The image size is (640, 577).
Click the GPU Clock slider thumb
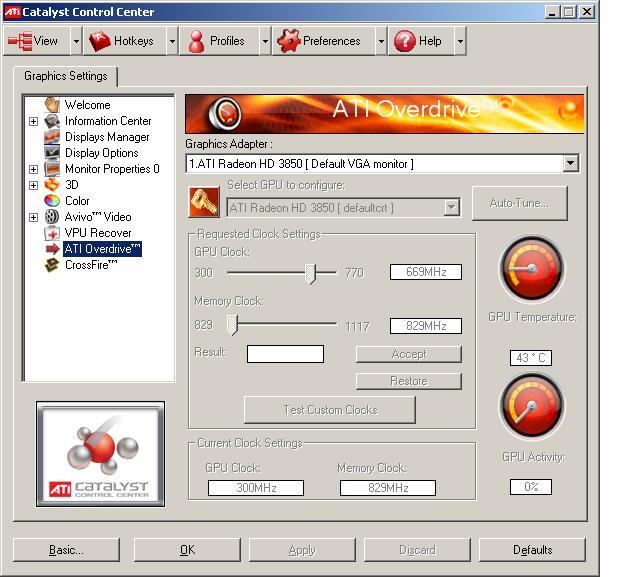point(311,273)
